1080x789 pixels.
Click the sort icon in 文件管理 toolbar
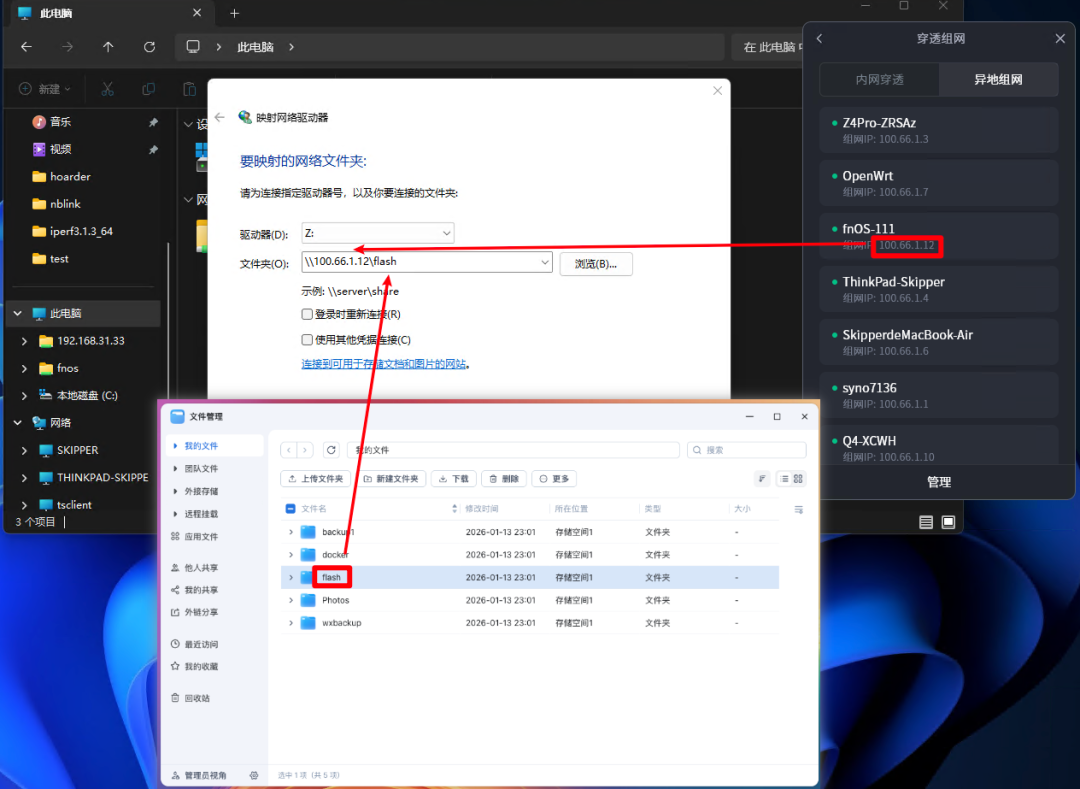[762, 478]
